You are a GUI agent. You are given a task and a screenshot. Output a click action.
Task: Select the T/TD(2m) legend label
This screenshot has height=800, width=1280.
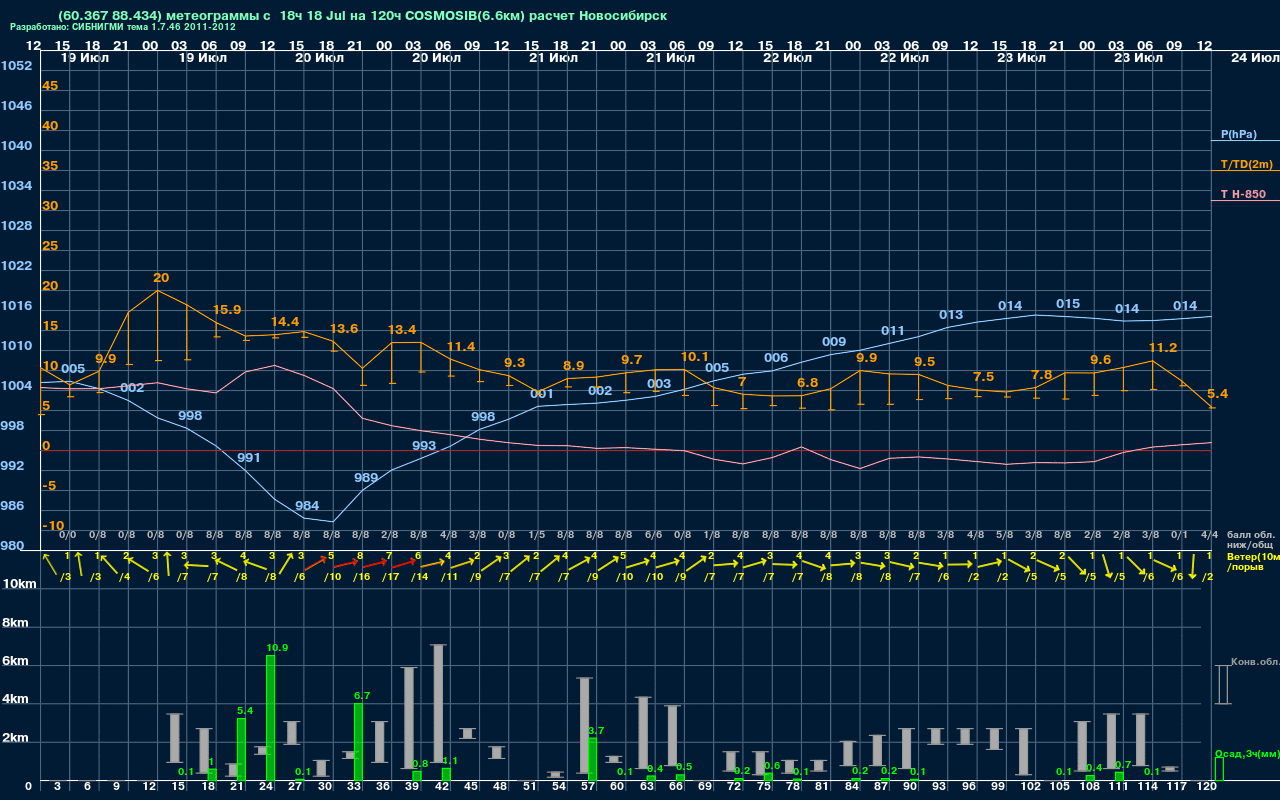[x=1247, y=164]
